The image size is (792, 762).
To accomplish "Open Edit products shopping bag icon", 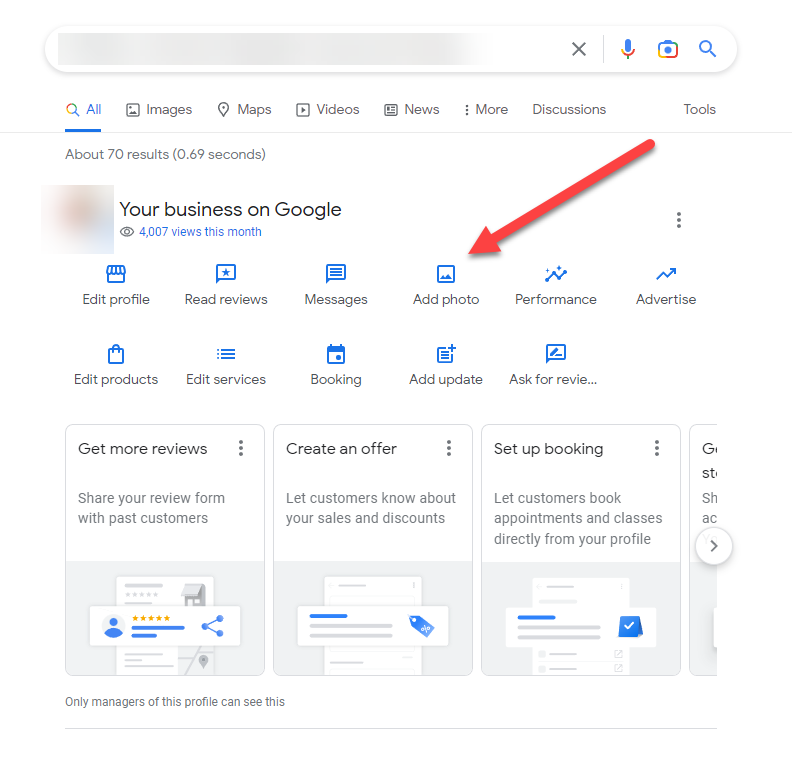I will tap(116, 354).
